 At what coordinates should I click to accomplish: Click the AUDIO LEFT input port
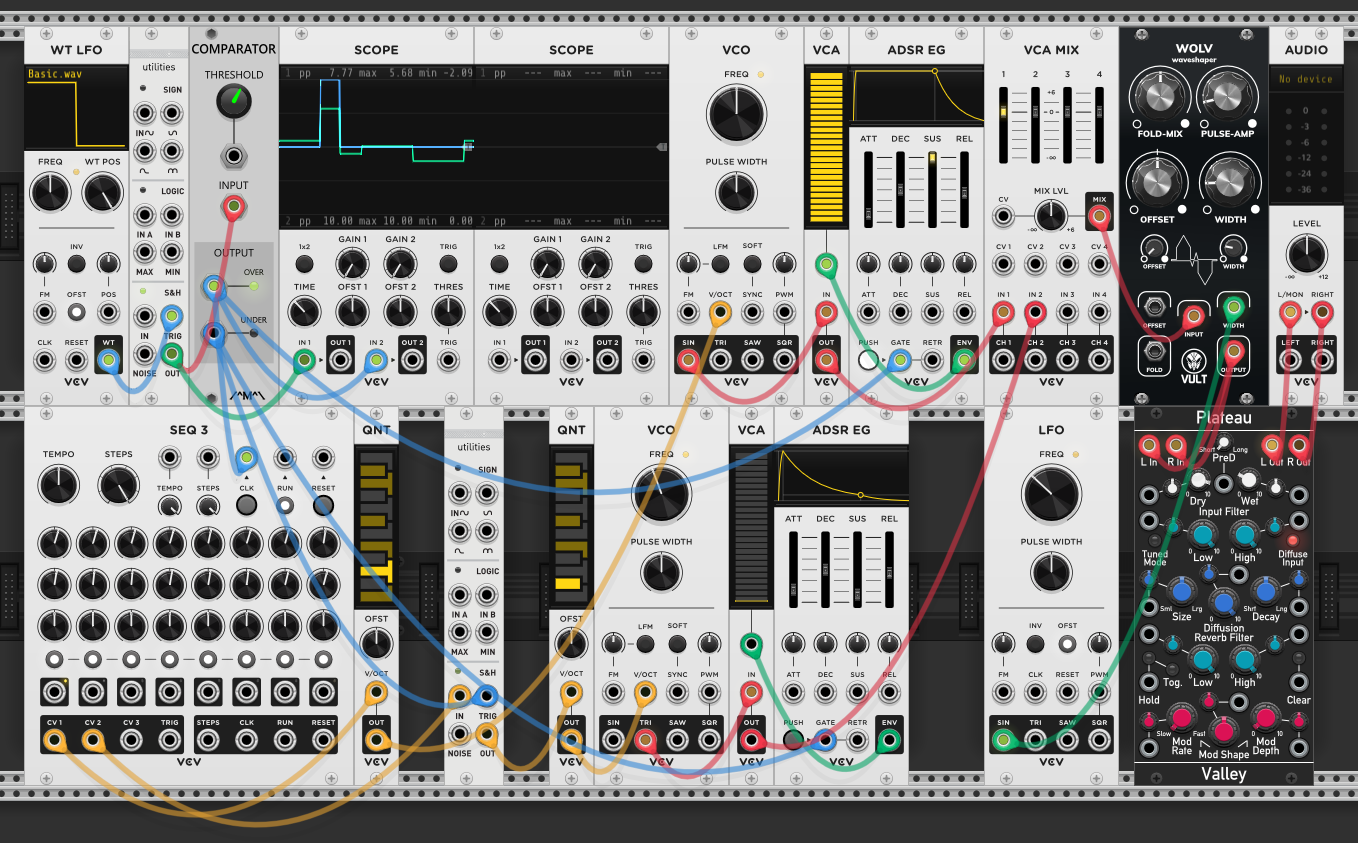coord(1292,313)
